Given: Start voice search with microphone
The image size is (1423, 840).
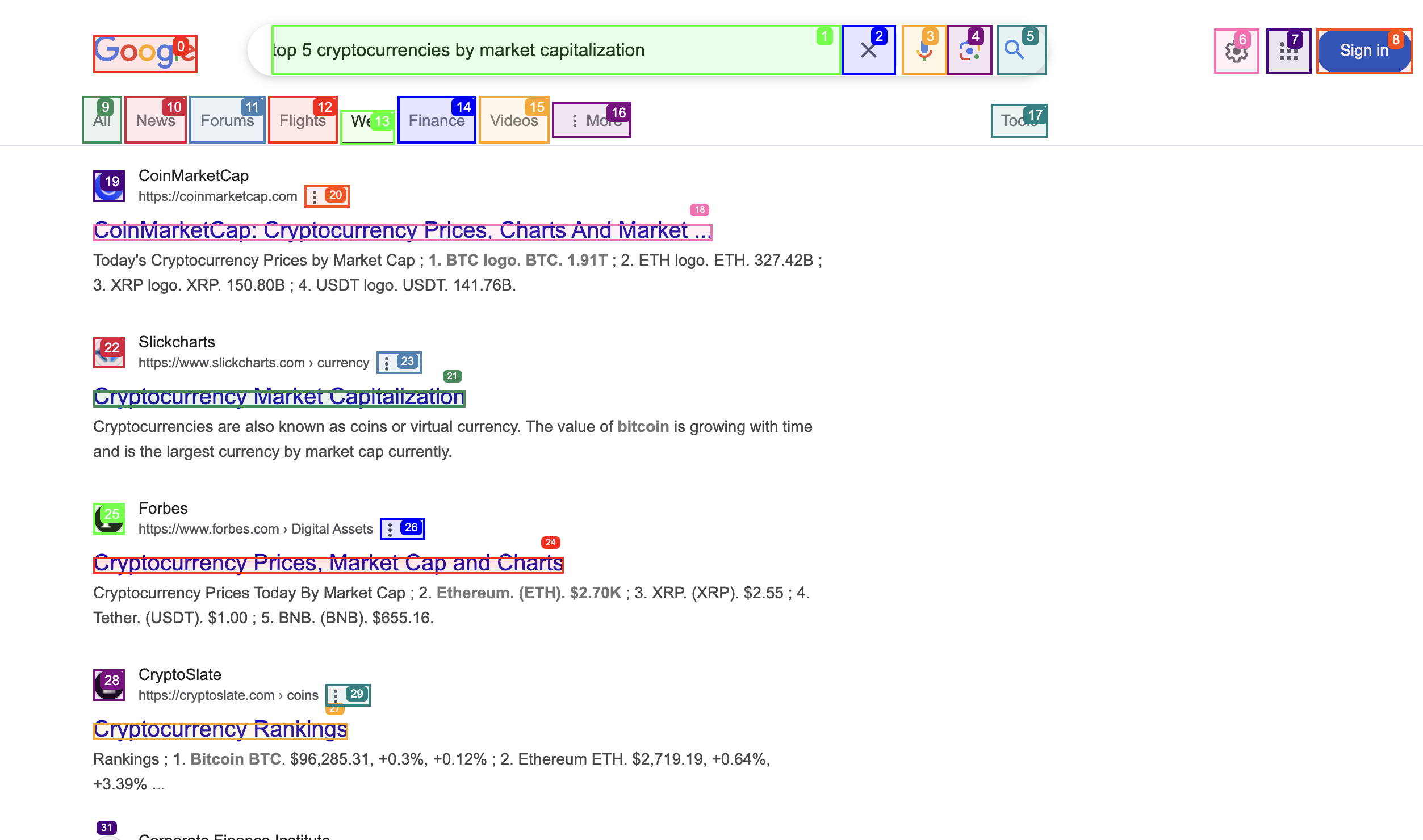Looking at the screenshot, I should [x=924, y=50].
